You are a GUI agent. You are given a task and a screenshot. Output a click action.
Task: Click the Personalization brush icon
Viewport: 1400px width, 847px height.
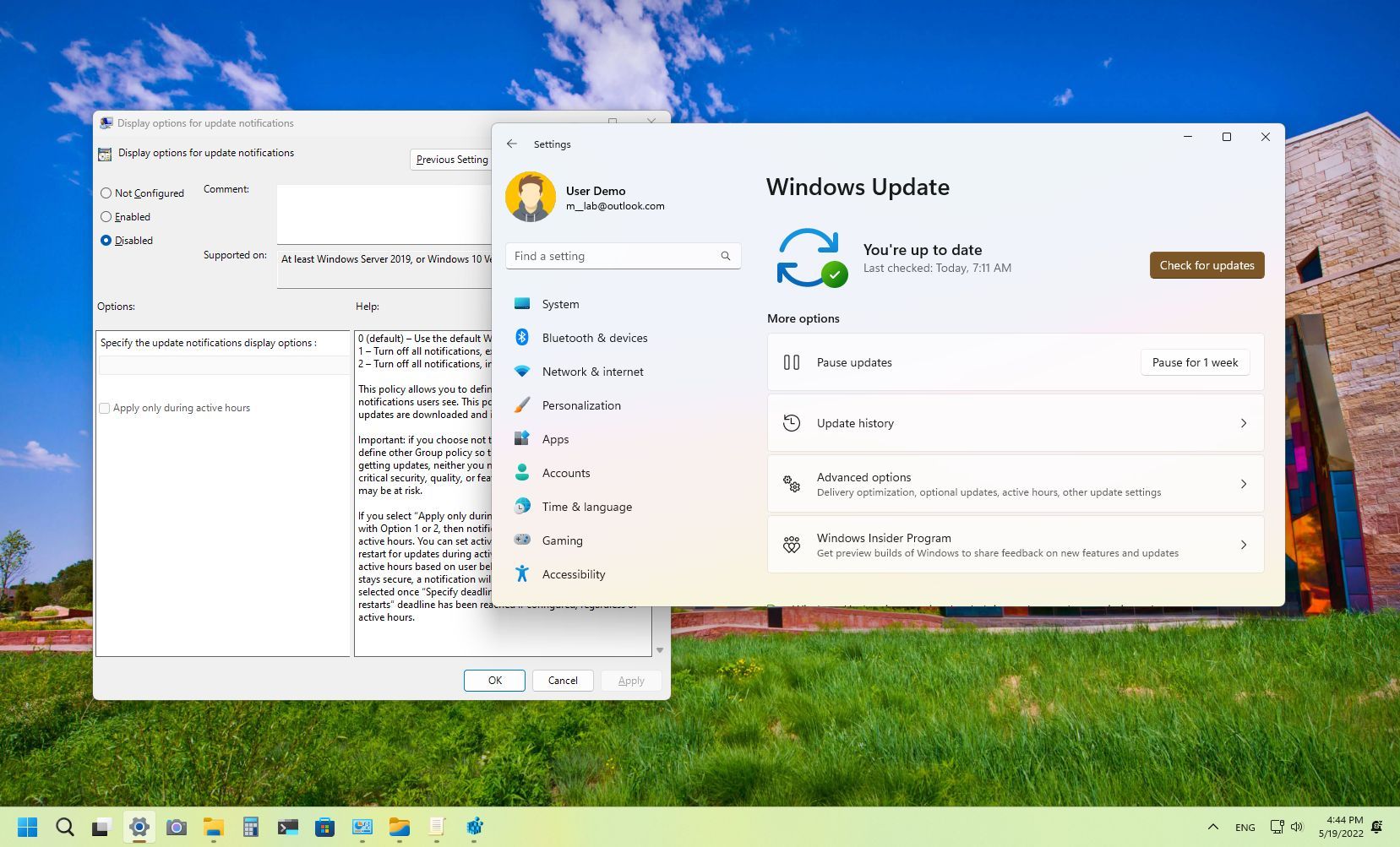[x=523, y=404]
